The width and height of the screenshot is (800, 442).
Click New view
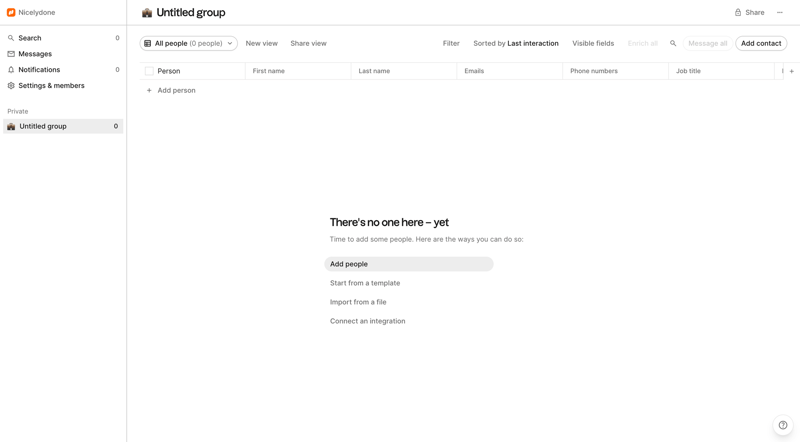click(262, 43)
